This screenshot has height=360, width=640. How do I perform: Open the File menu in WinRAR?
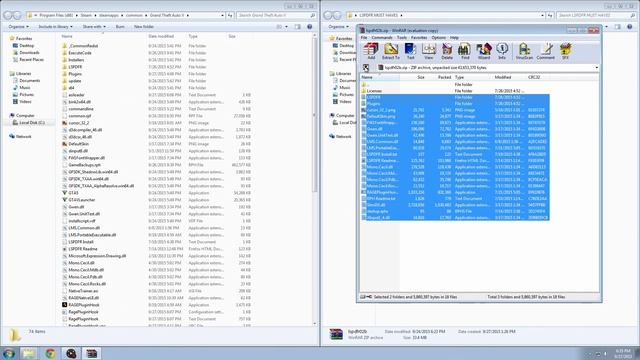(364, 38)
